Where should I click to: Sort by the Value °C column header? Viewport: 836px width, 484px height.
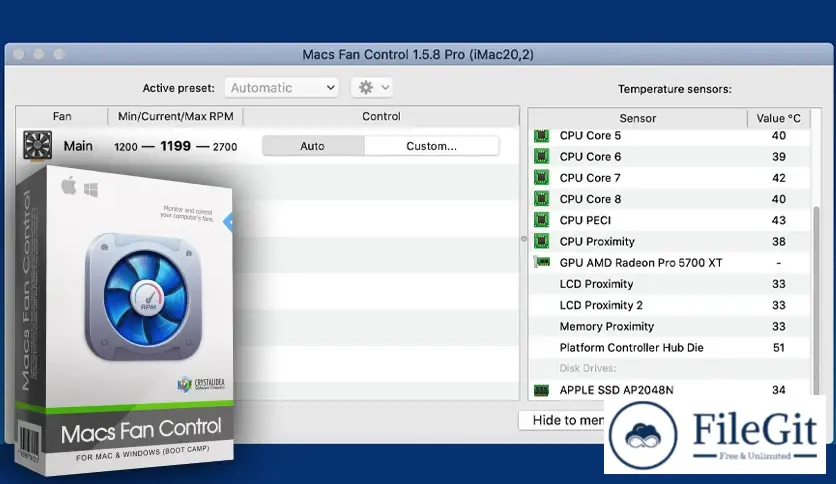(778, 118)
